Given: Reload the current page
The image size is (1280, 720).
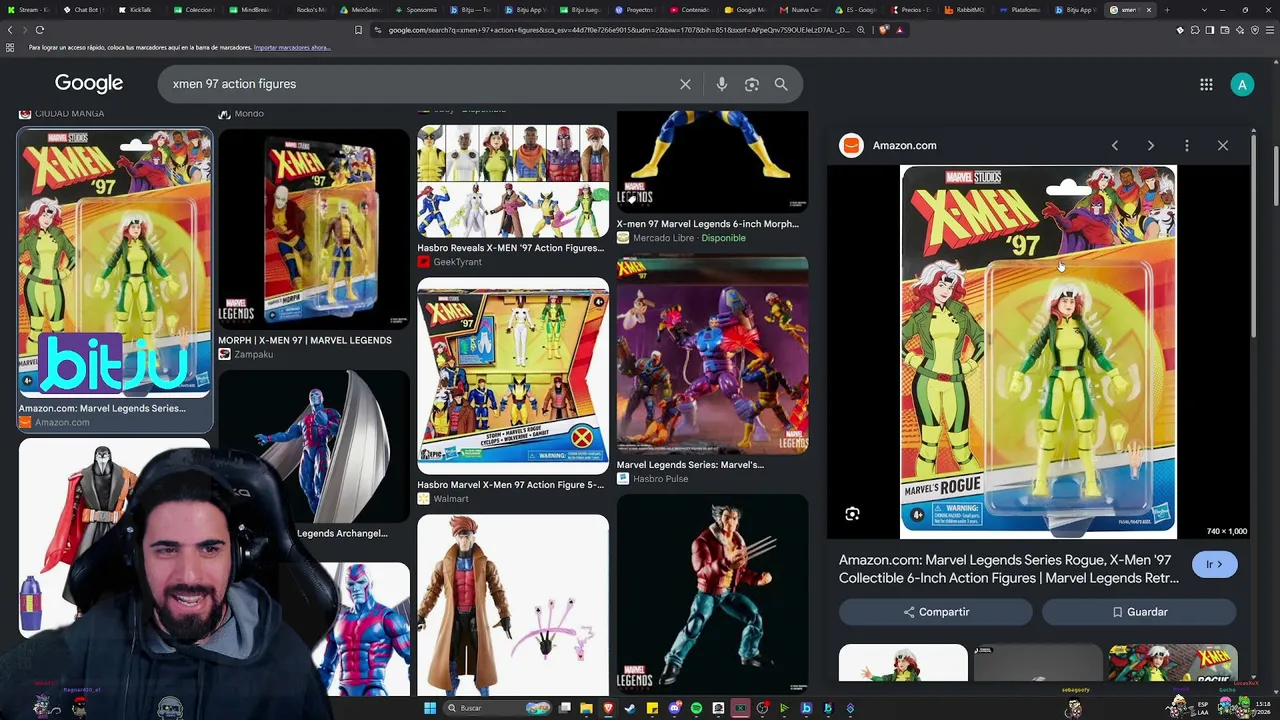Looking at the screenshot, I should pyautogui.click(x=40, y=30).
